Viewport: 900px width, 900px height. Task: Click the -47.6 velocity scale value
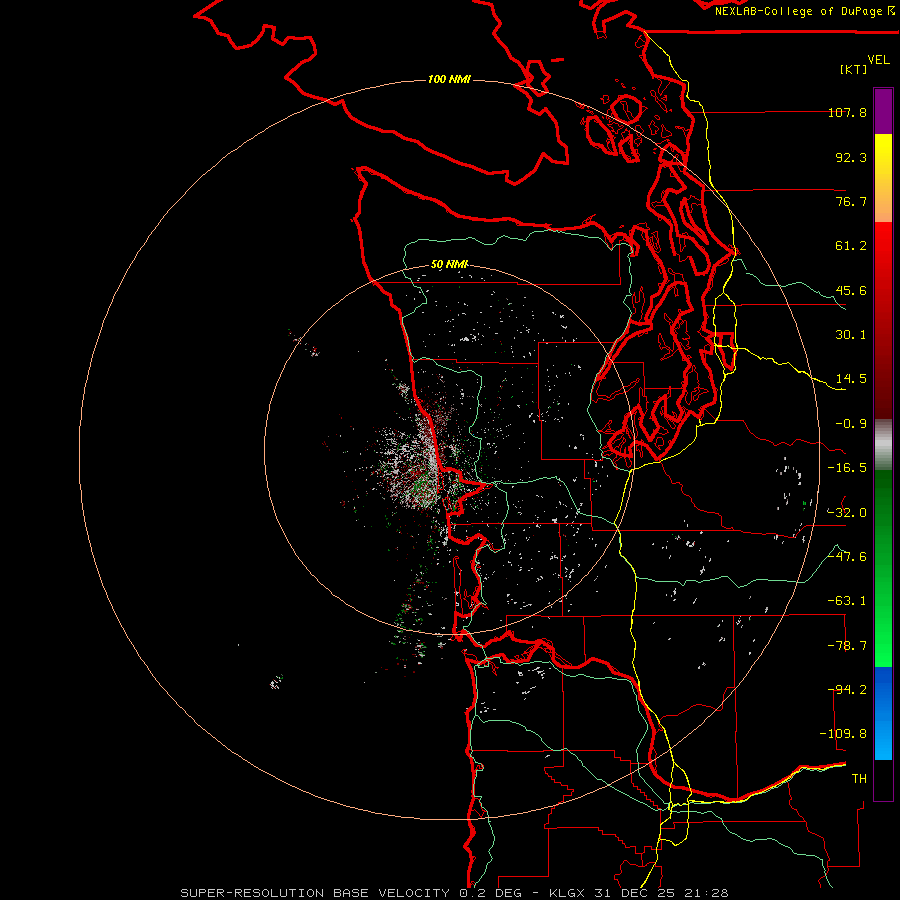click(847, 556)
